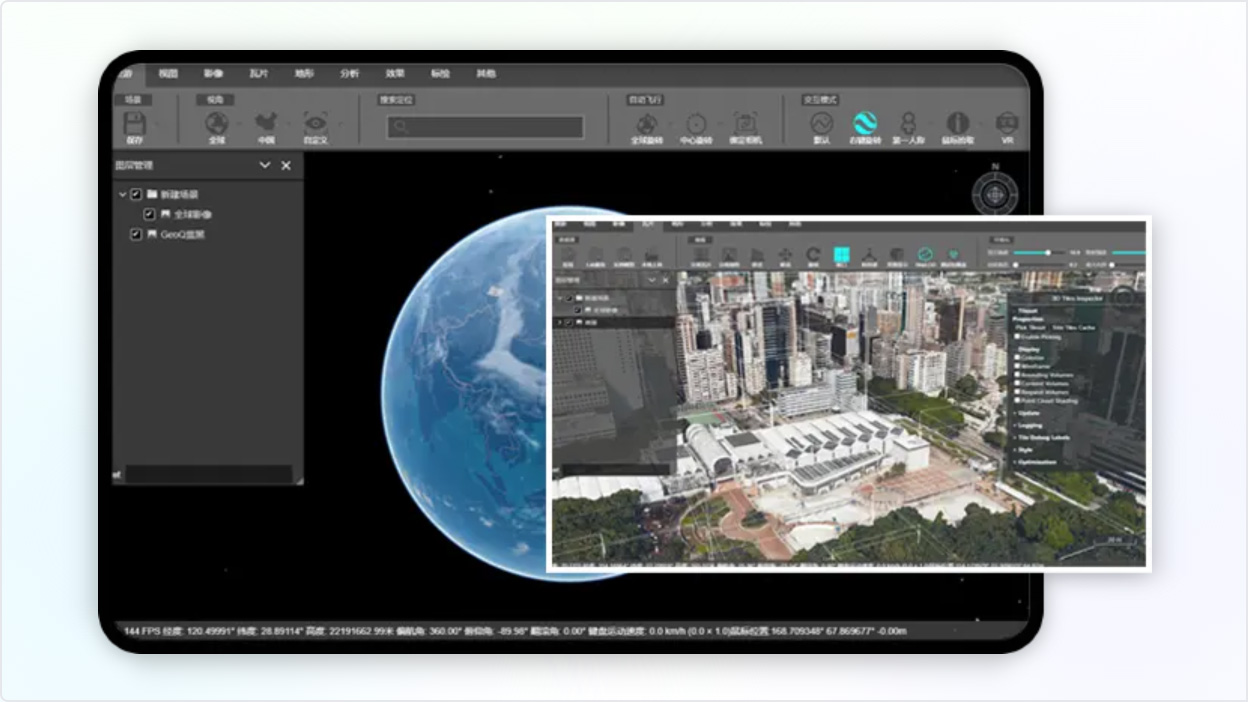Click the compass navigation widget
This screenshot has width=1248, height=702.
(994, 194)
